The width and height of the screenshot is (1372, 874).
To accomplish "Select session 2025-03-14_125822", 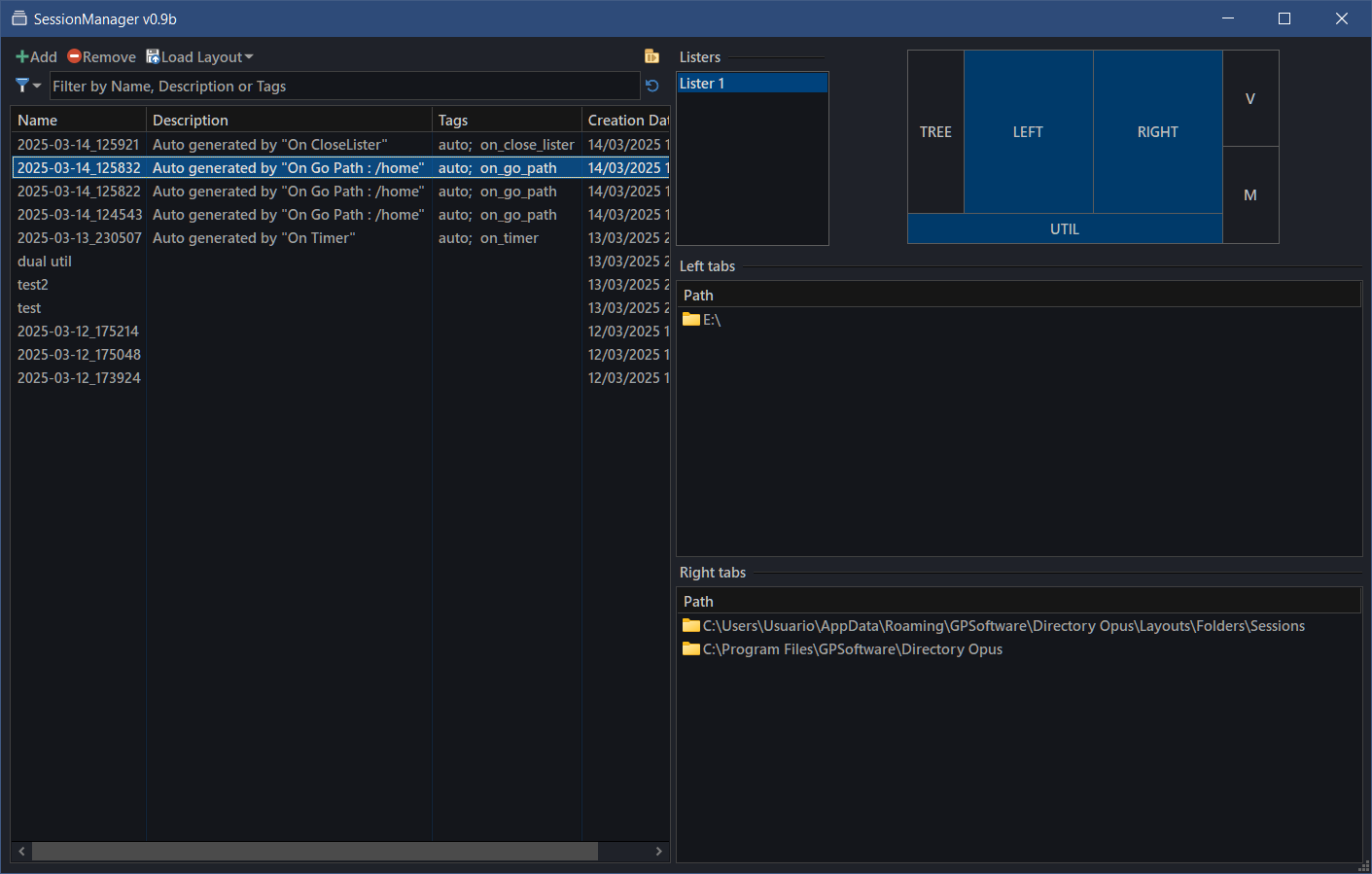I will click(x=340, y=192).
